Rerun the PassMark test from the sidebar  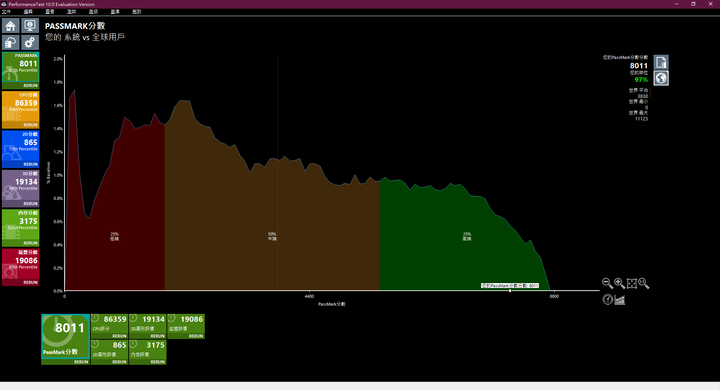pyautogui.click(x=30, y=85)
